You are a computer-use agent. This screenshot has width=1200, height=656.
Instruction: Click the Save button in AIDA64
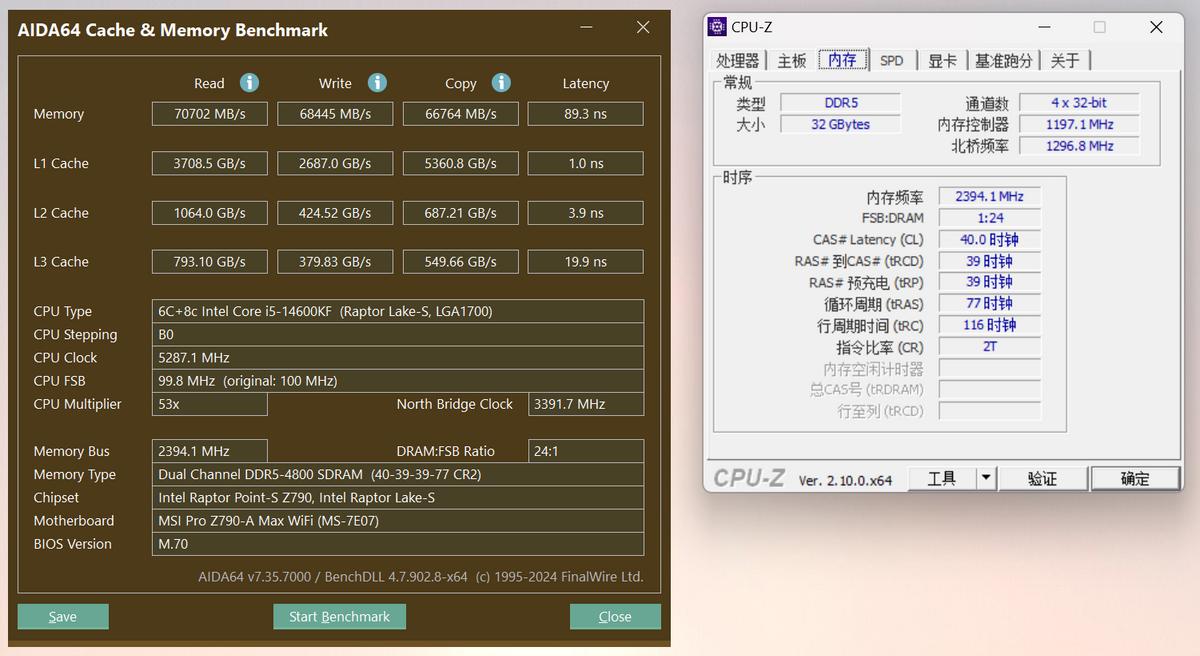63,616
